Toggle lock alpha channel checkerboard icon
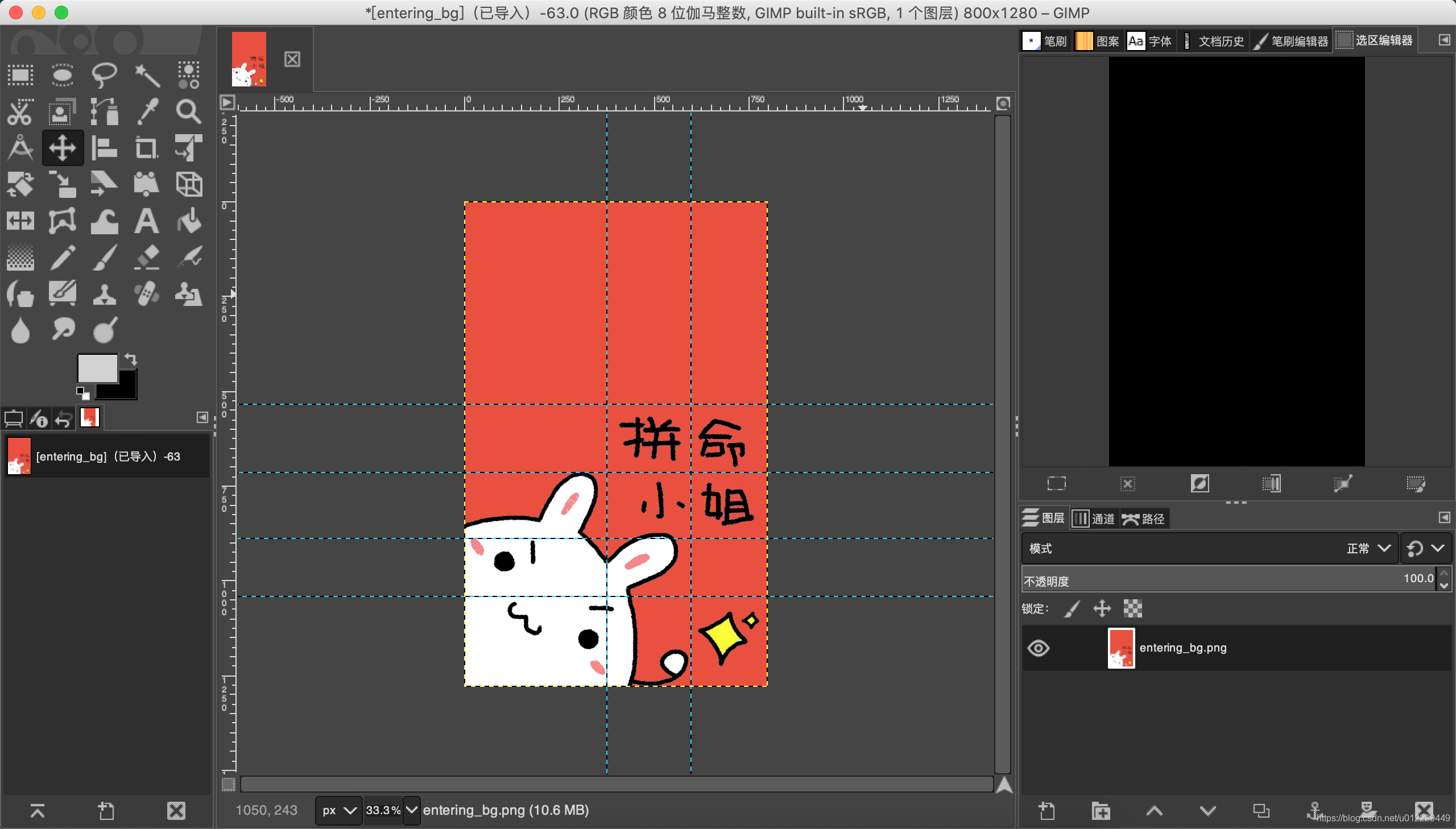1456x829 pixels. coord(1132,608)
